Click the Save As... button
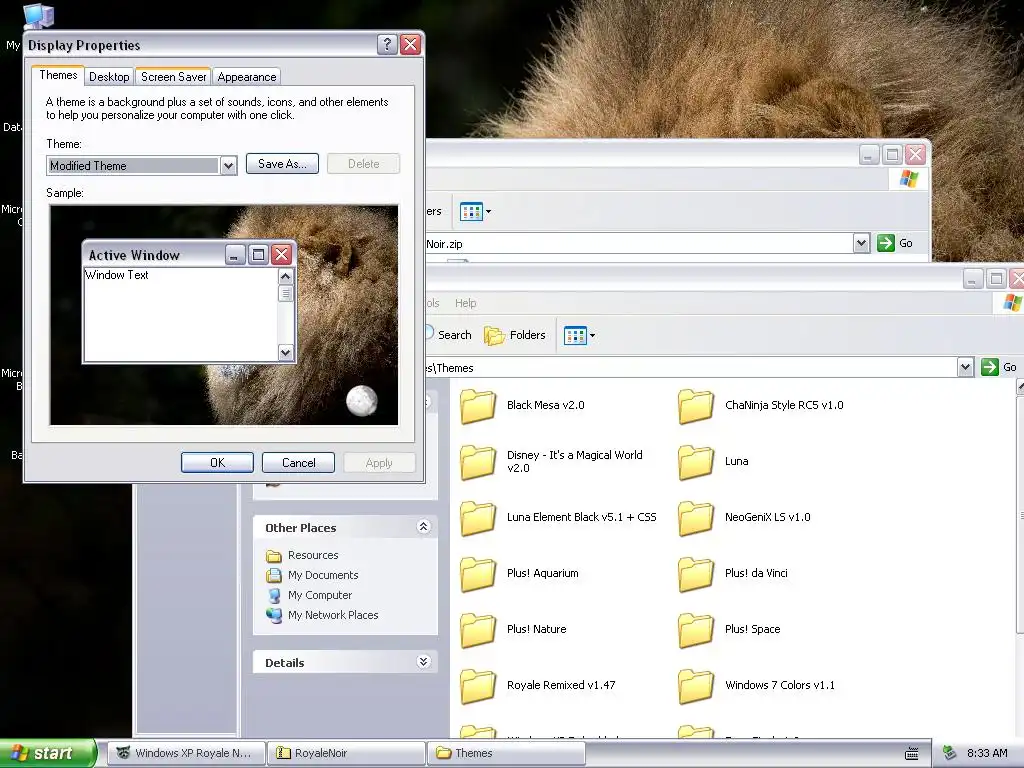1024x768 pixels. click(x=282, y=164)
